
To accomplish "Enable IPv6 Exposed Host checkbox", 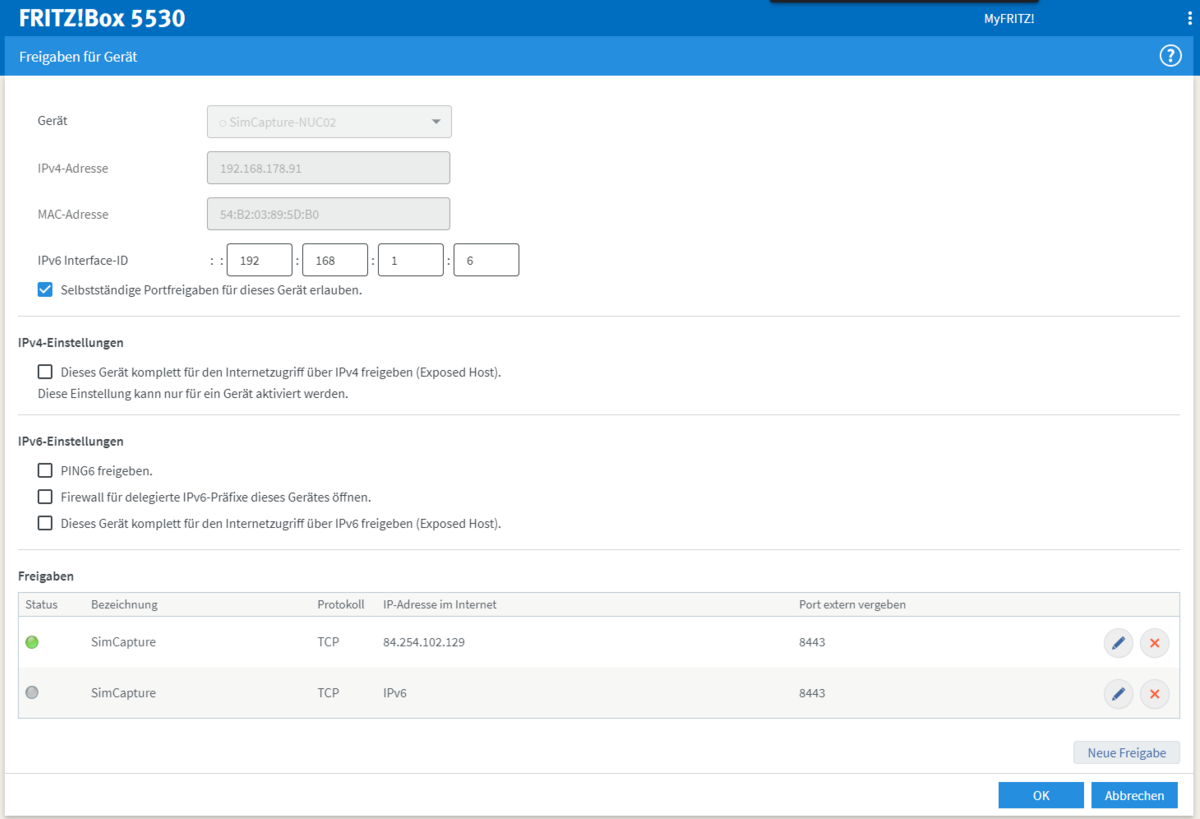I will pos(45,522).
